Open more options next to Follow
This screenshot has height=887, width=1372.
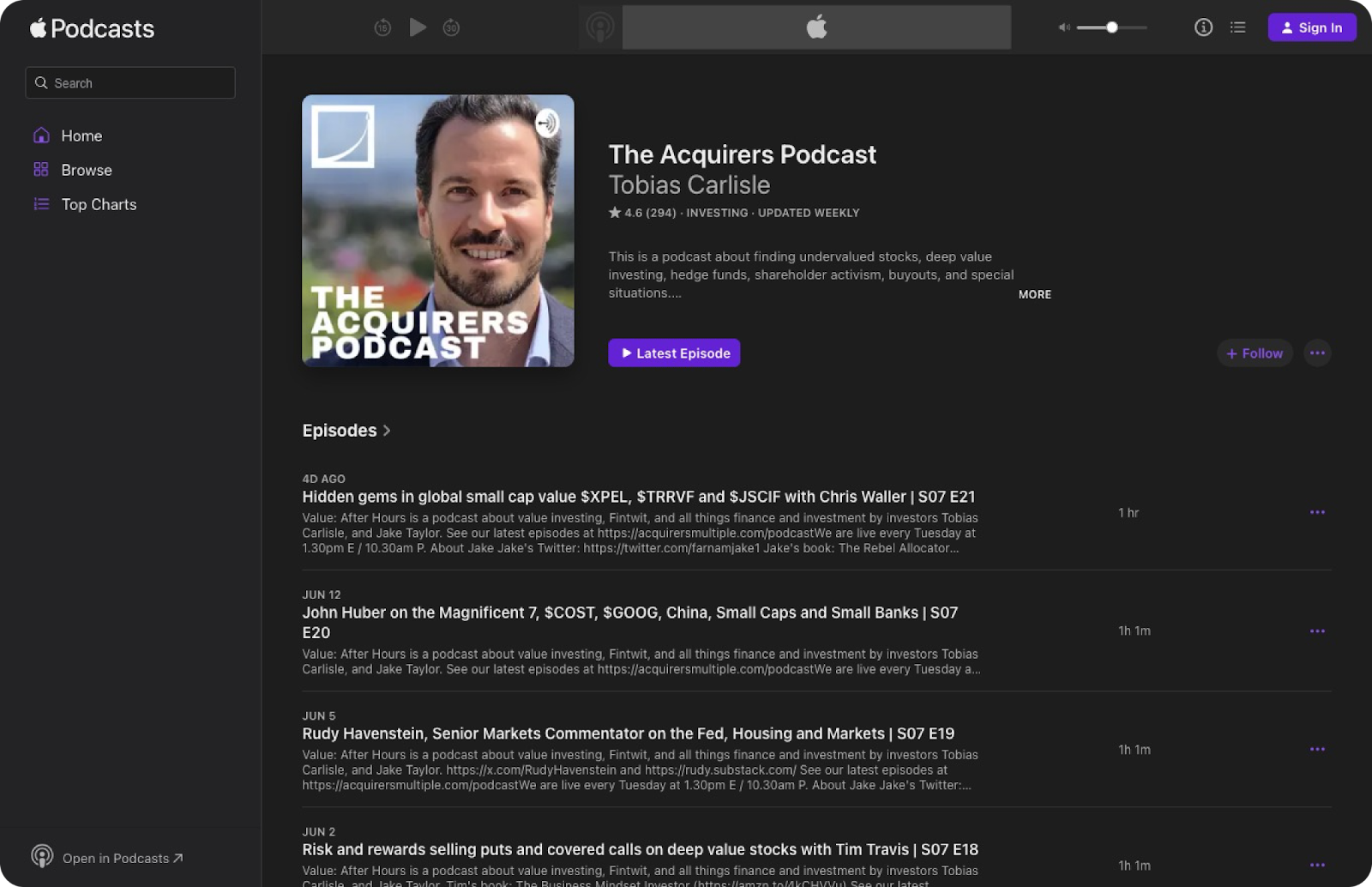pos(1317,353)
